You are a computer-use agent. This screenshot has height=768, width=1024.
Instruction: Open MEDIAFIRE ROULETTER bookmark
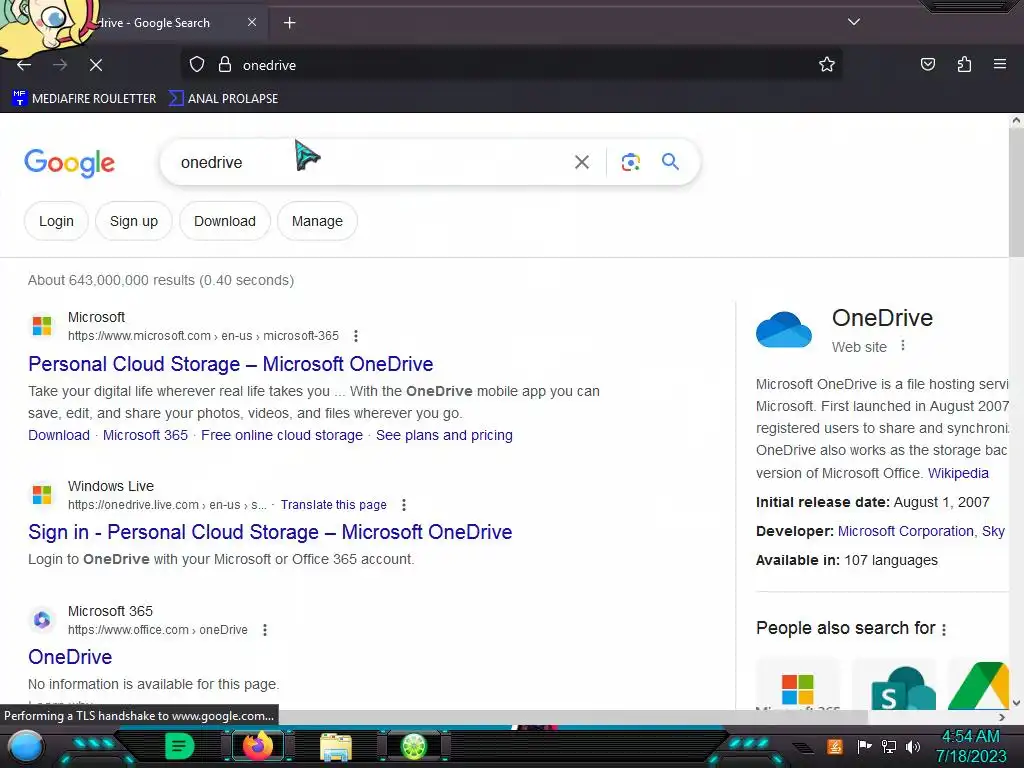84,99
